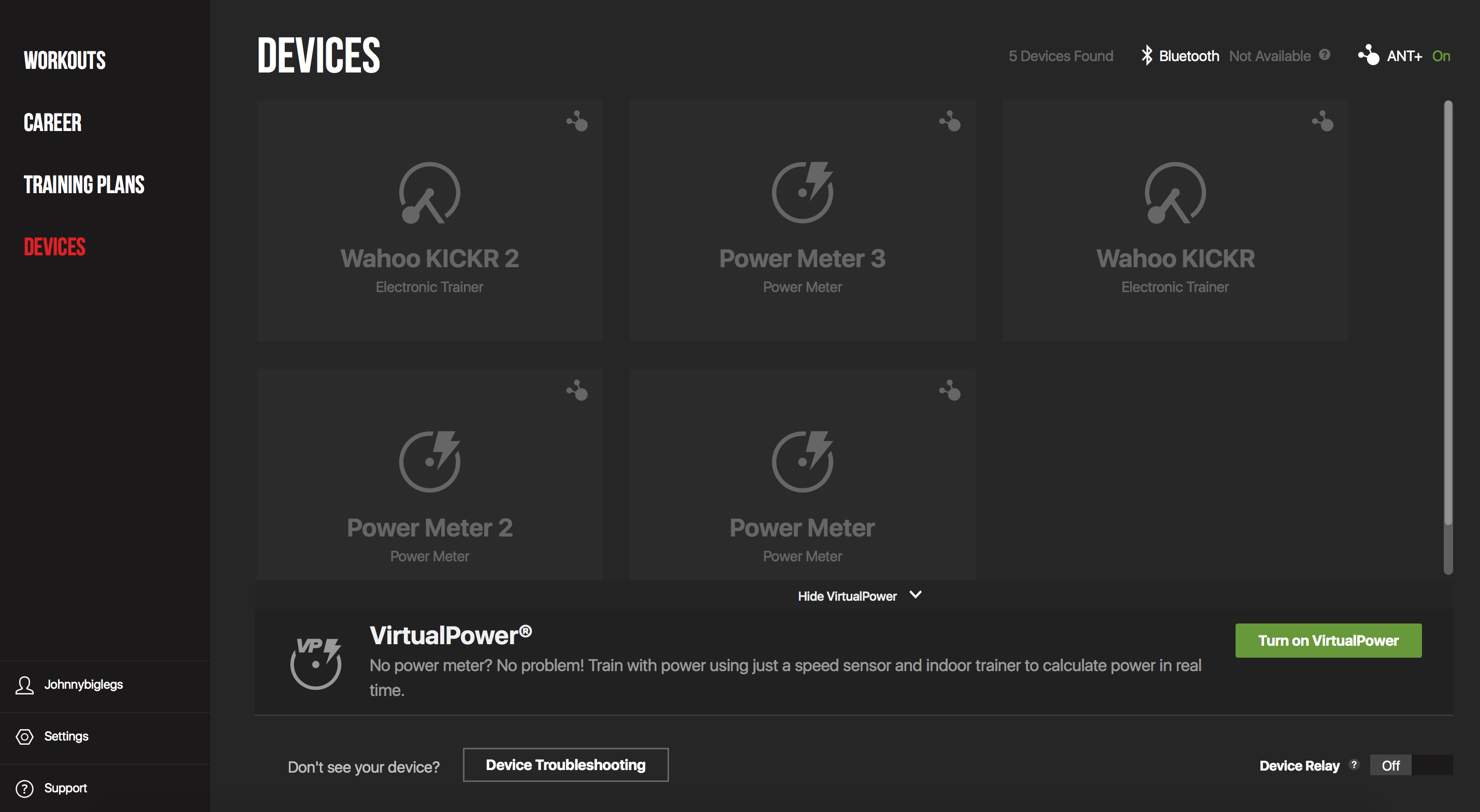Viewport: 1480px width, 812px height.
Task: Select the Wahoo KICKR device name
Action: (x=1176, y=258)
